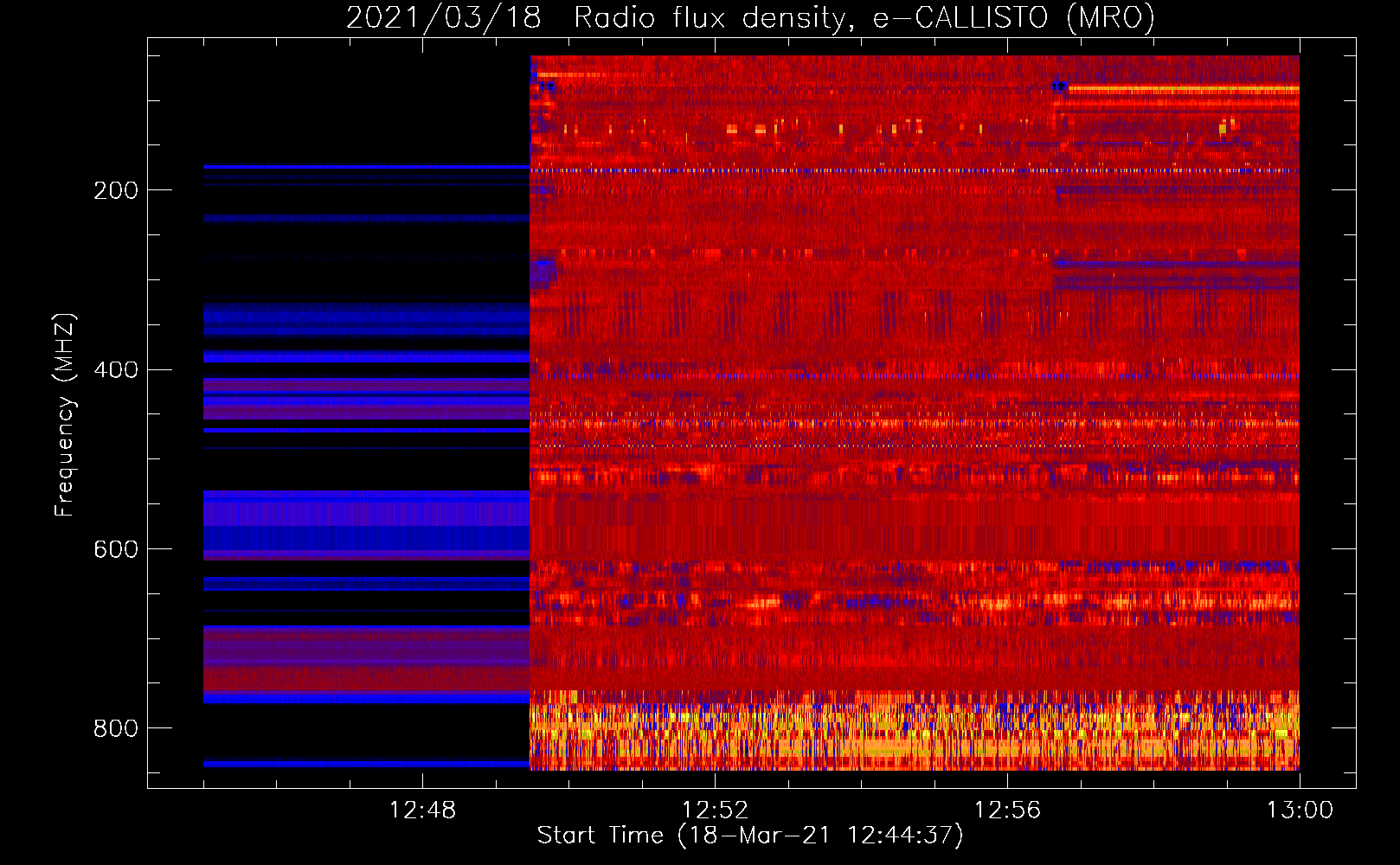
Task: Click the plot title 'Radio flux density, e-CALLISTO (MRO)'
Action: click(864, 17)
